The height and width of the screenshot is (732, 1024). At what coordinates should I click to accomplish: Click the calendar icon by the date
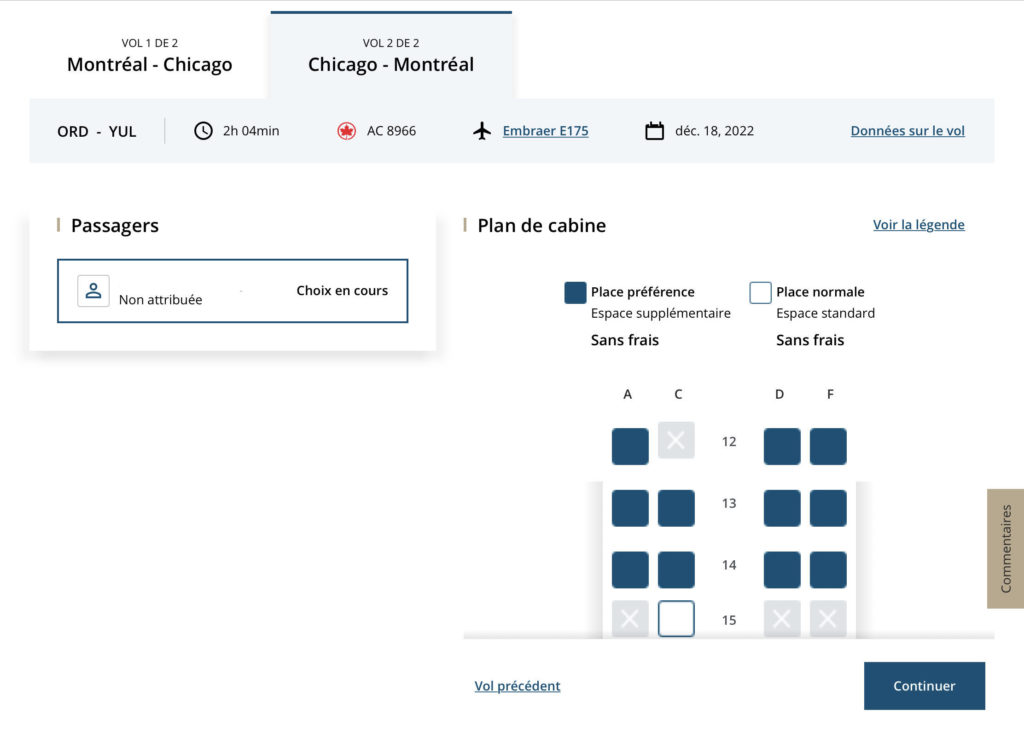[655, 131]
